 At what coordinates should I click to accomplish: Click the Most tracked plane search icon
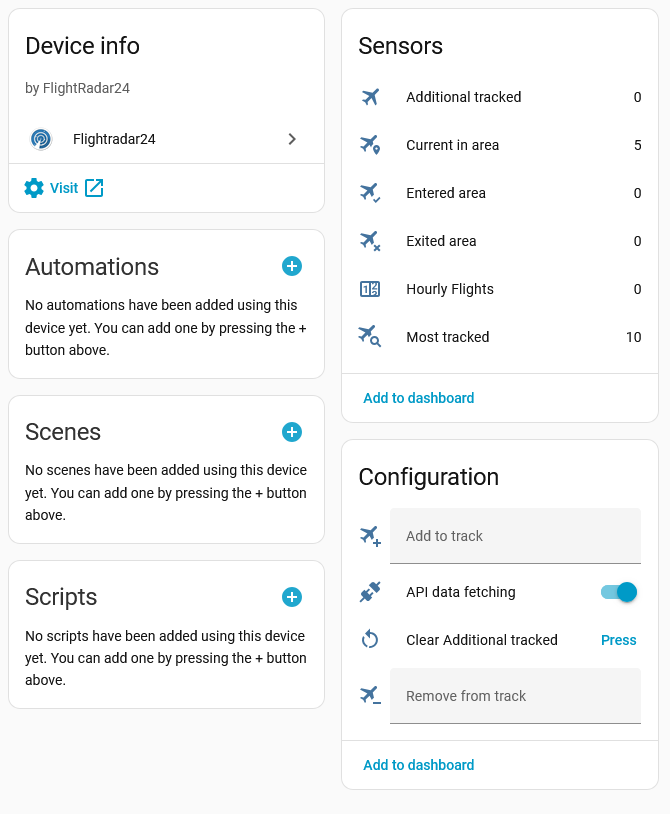pyautogui.click(x=370, y=337)
